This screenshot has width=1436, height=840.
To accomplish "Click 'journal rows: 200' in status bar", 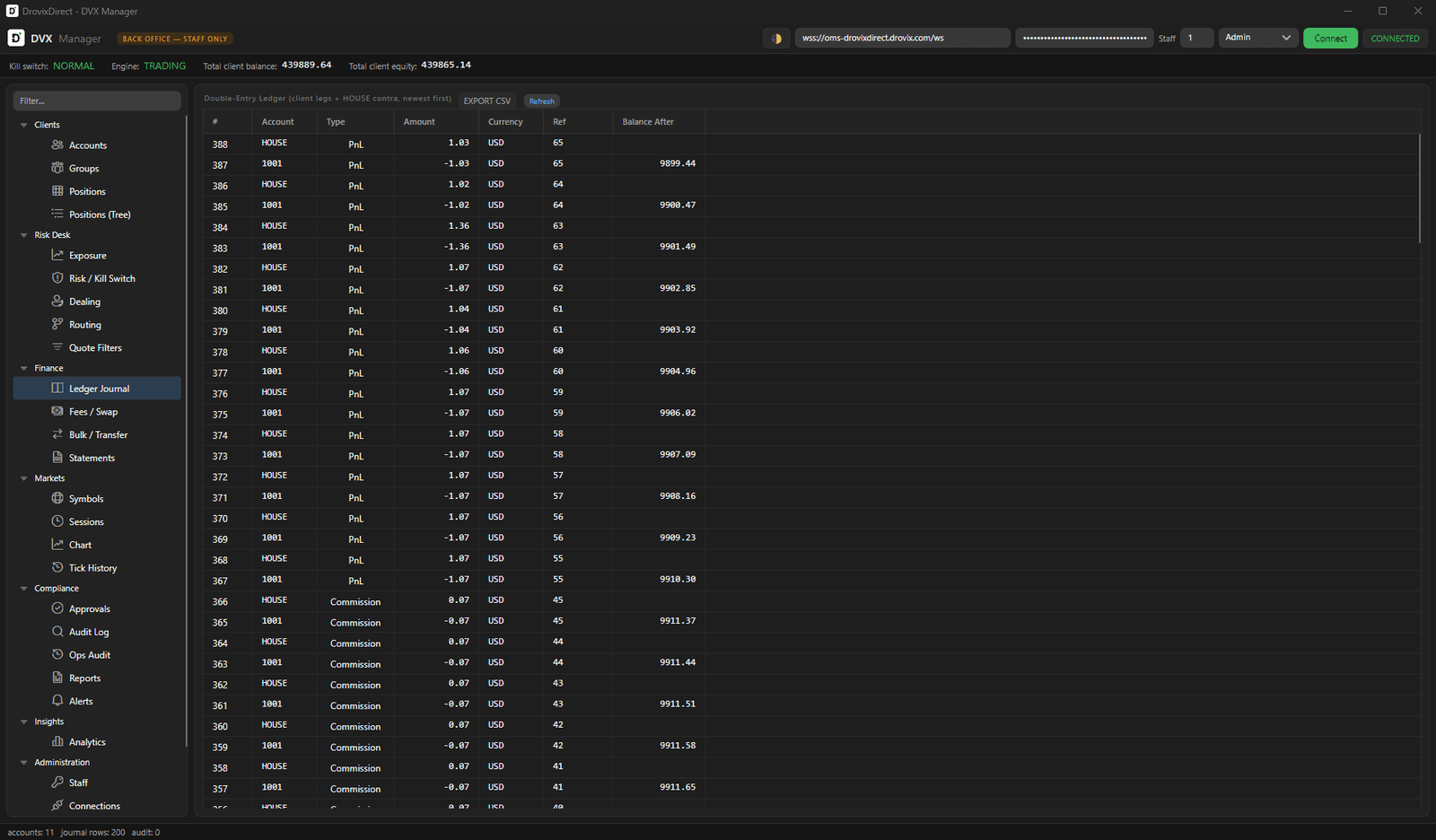I will point(92,832).
